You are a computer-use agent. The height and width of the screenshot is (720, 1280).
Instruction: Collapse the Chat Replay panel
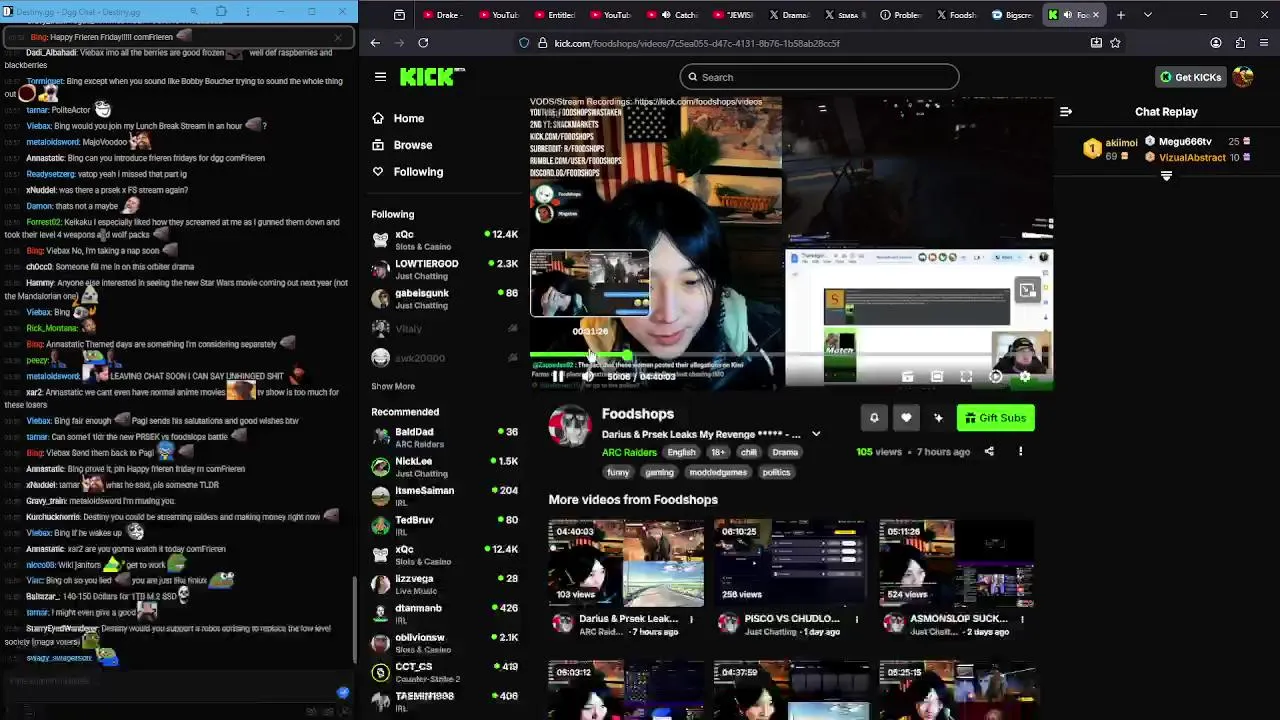point(1066,112)
